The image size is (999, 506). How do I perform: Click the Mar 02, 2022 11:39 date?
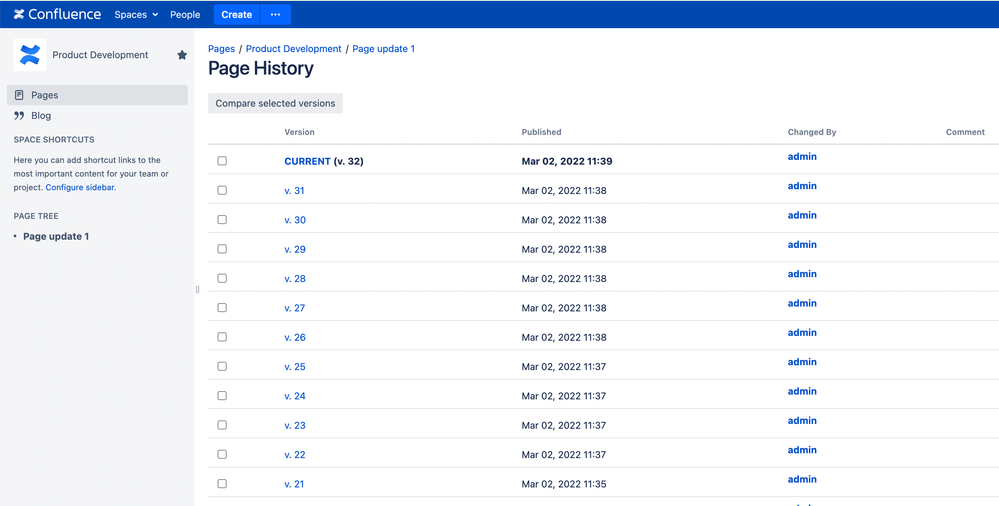point(567,161)
